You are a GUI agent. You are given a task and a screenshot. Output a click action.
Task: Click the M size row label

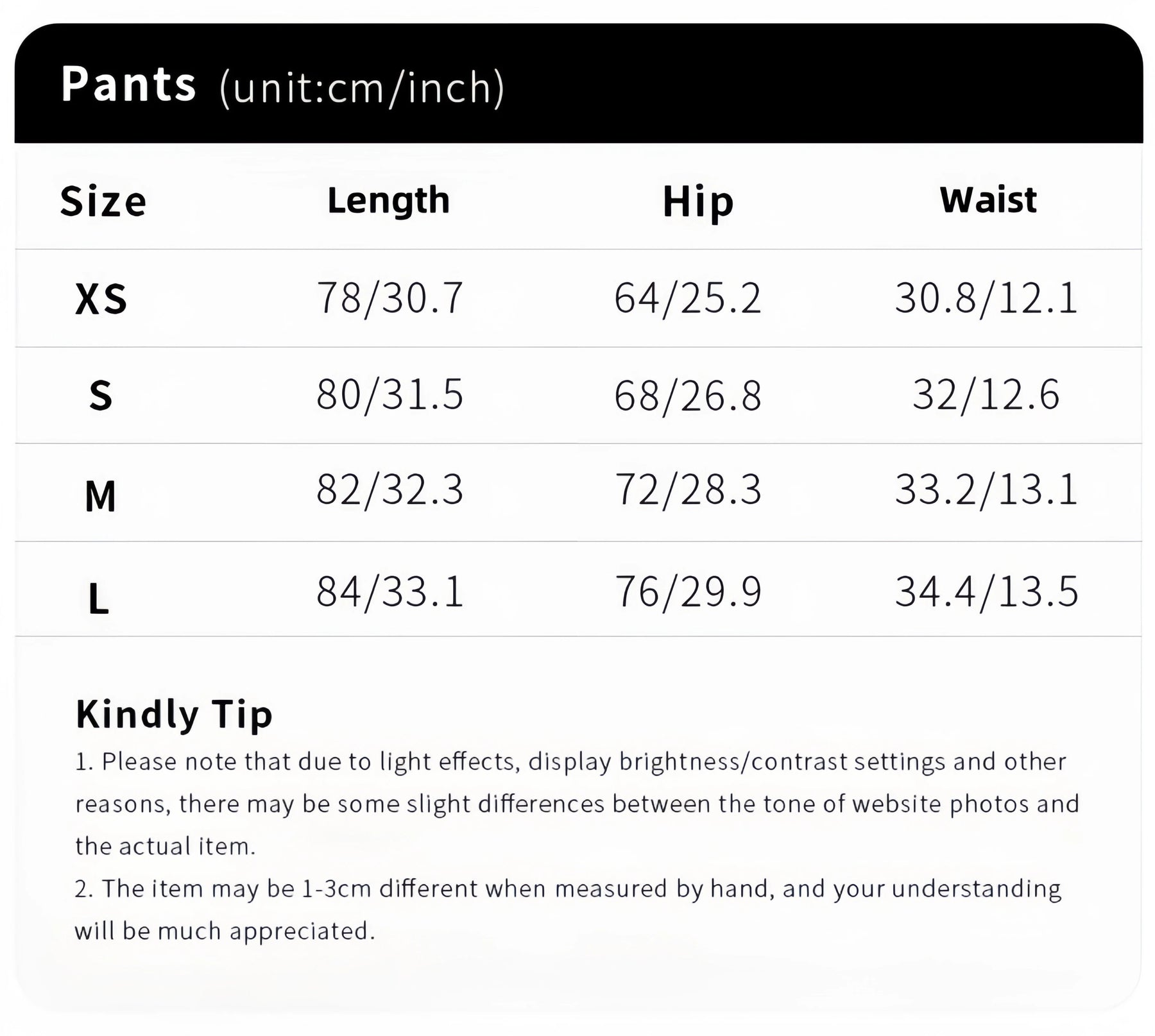tap(100, 496)
